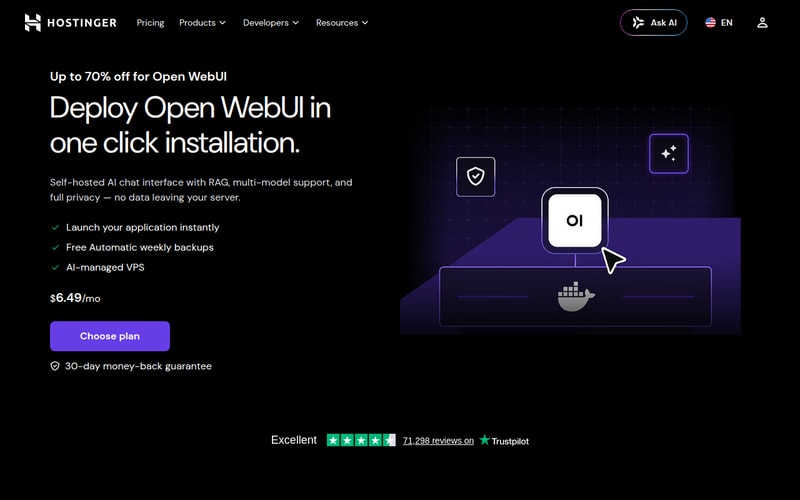Expand the Products dropdown menu

coord(202,22)
